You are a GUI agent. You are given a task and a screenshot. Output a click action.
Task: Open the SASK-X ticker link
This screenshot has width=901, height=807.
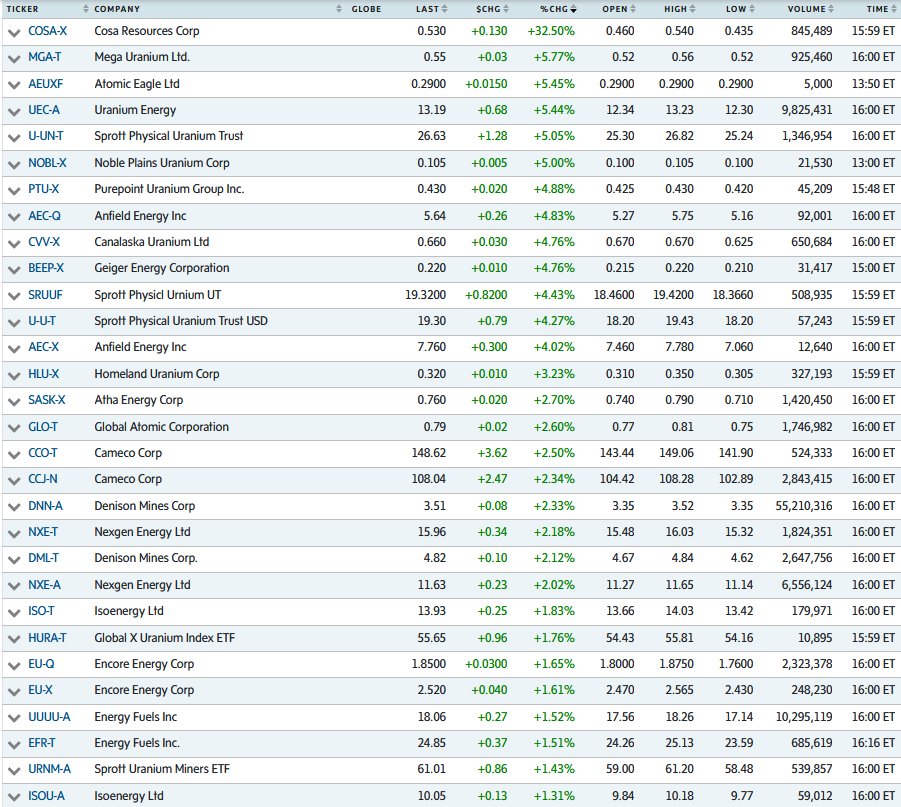[47, 400]
